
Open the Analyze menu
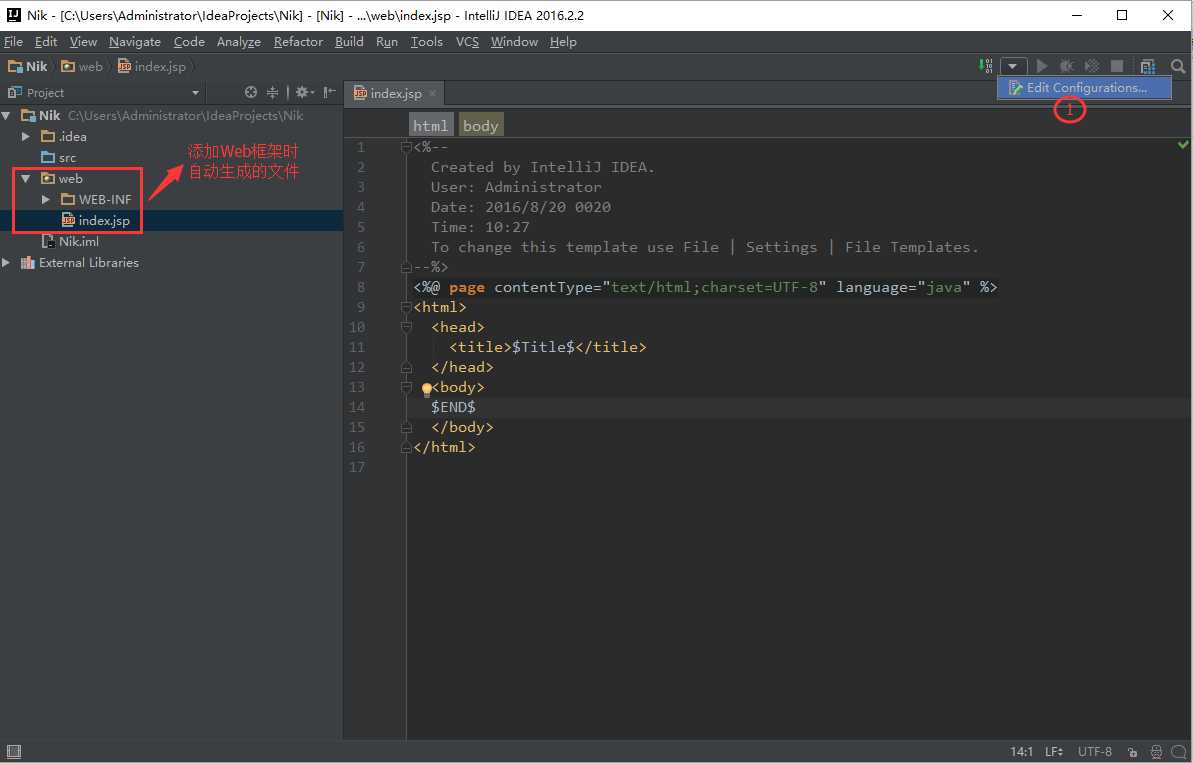tap(239, 42)
